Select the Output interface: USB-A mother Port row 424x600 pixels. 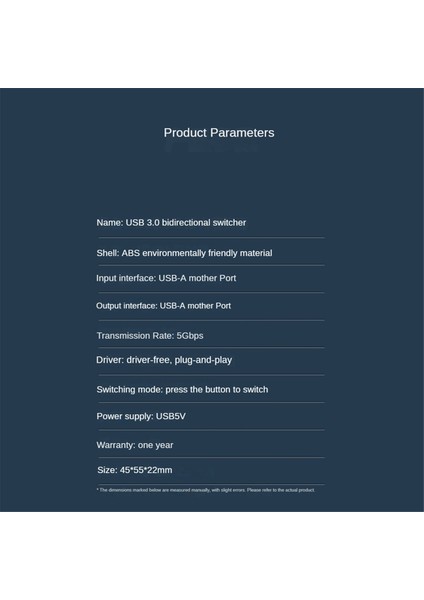(x=163, y=306)
